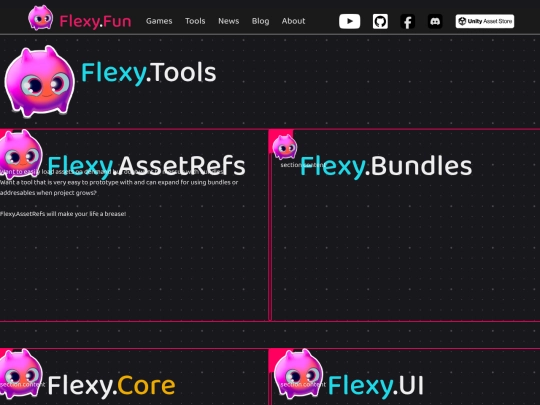
Task: Open the YouTube channel icon
Action: (350, 21)
